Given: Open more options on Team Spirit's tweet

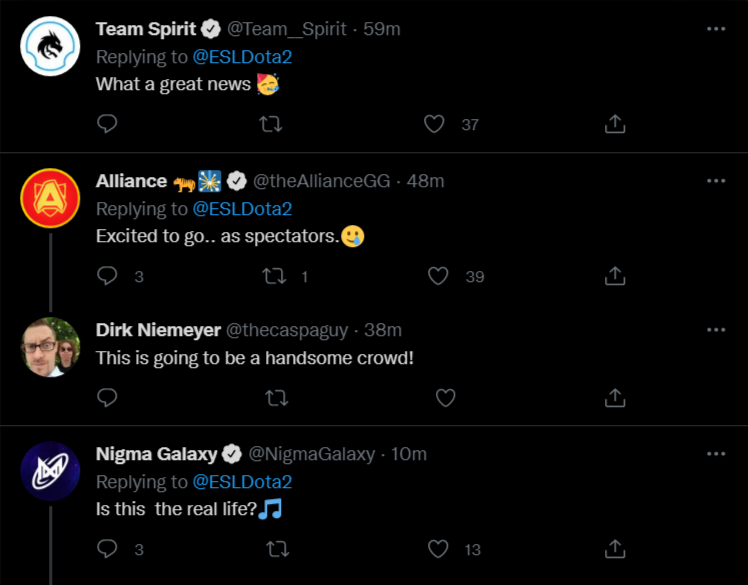Looking at the screenshot, I should (716, 29).
